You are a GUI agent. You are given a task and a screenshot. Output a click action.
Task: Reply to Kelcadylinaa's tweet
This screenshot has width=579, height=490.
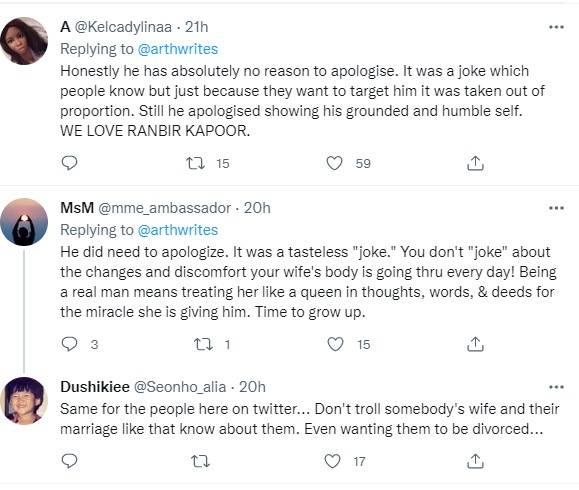click(x=69, y=163)
